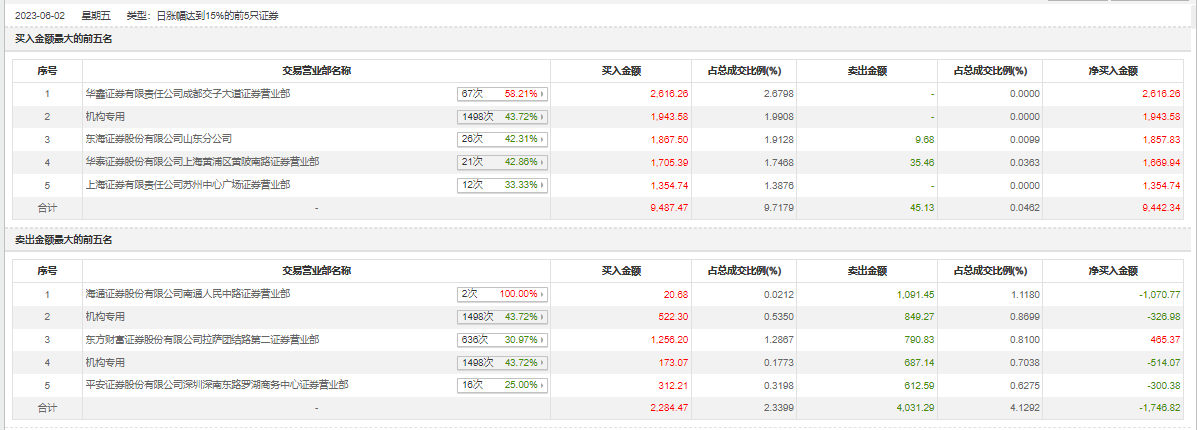Click 买入金额 header in top buy table

(x=621, y=71)
